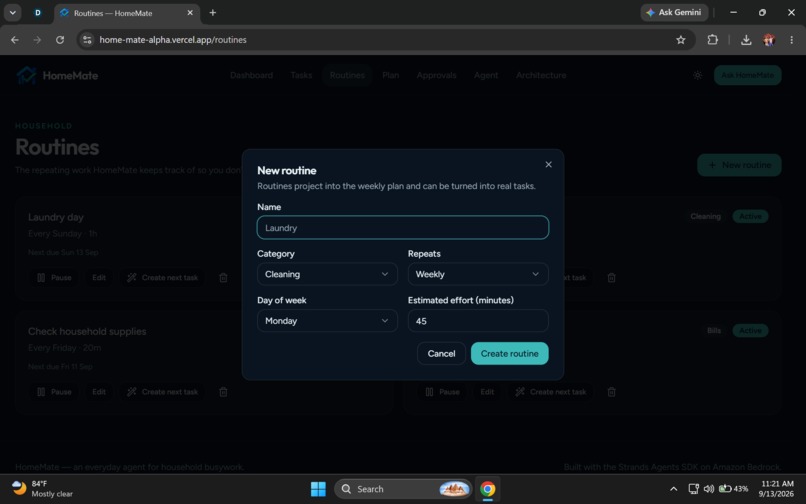Open the Architecture nav item
This screenshot has height=504, width=806.
541,75
